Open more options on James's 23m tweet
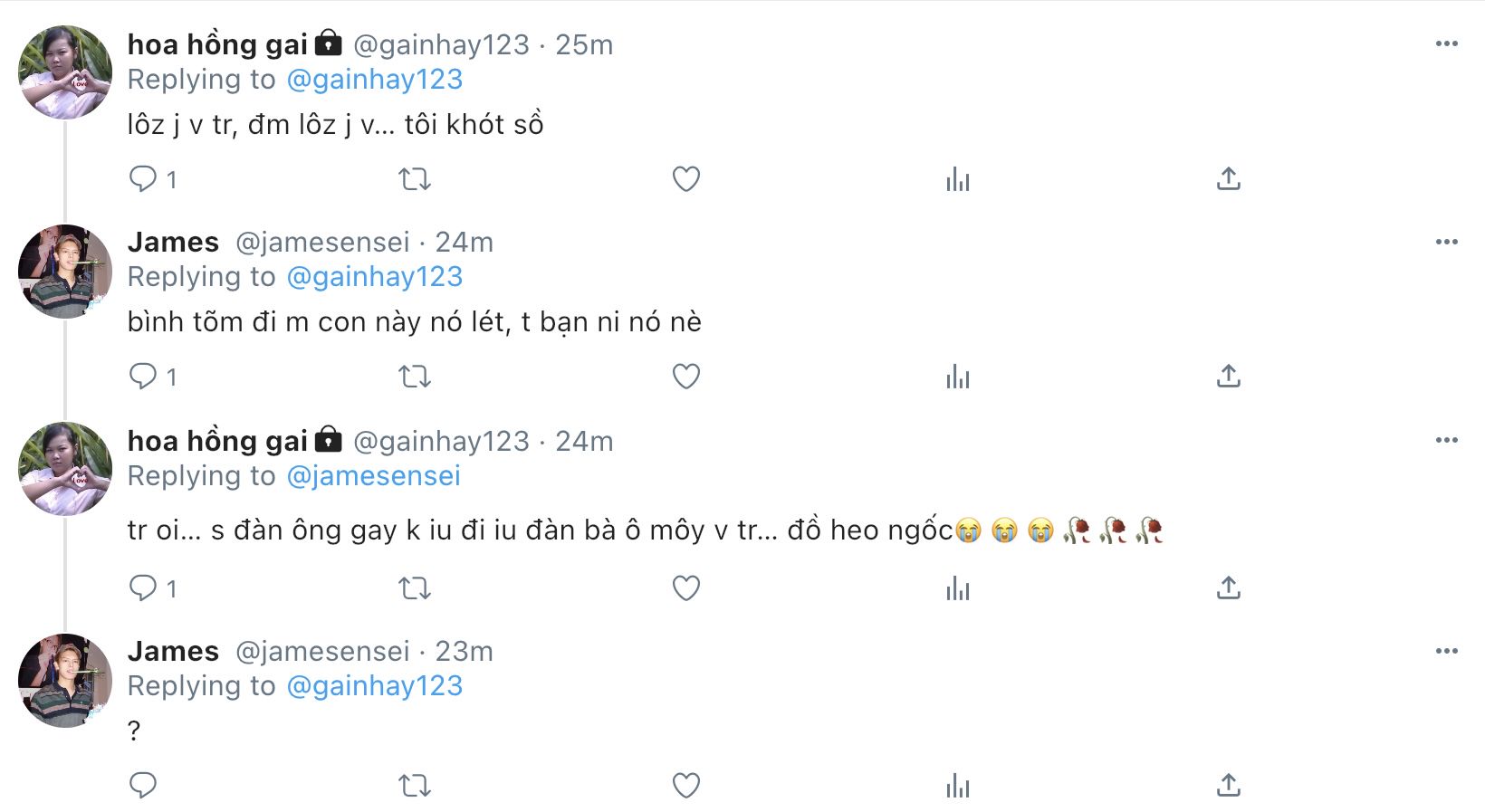 pos(1446,651)
